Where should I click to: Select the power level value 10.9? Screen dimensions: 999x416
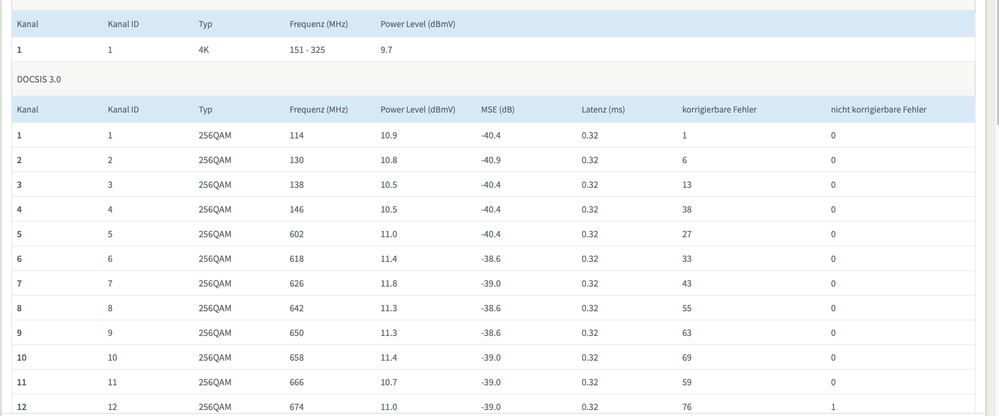[x=389, y=135]
